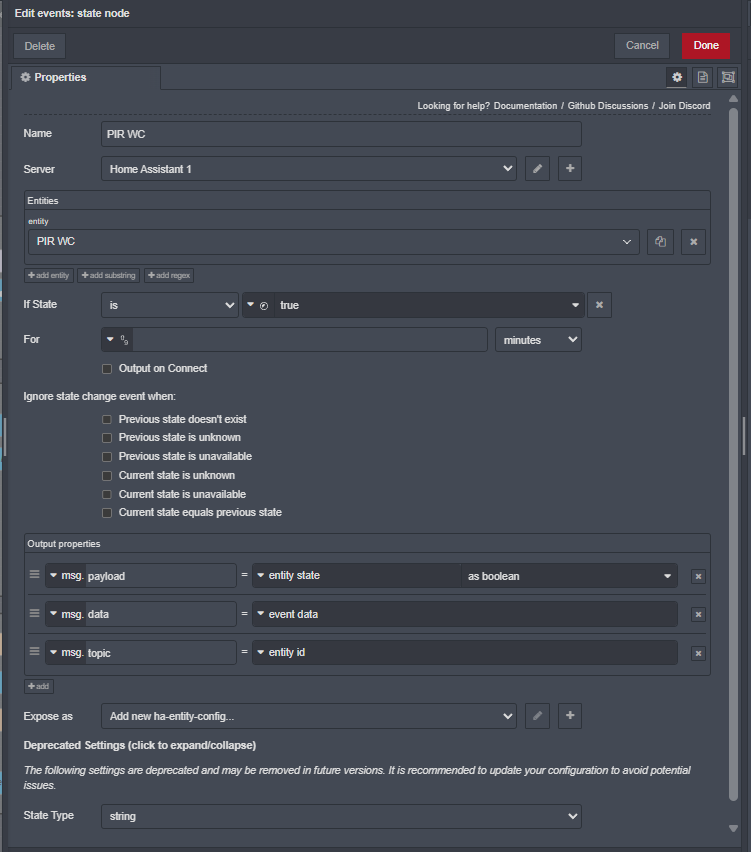
Task: Click add regex button
Action: (169, 275)
